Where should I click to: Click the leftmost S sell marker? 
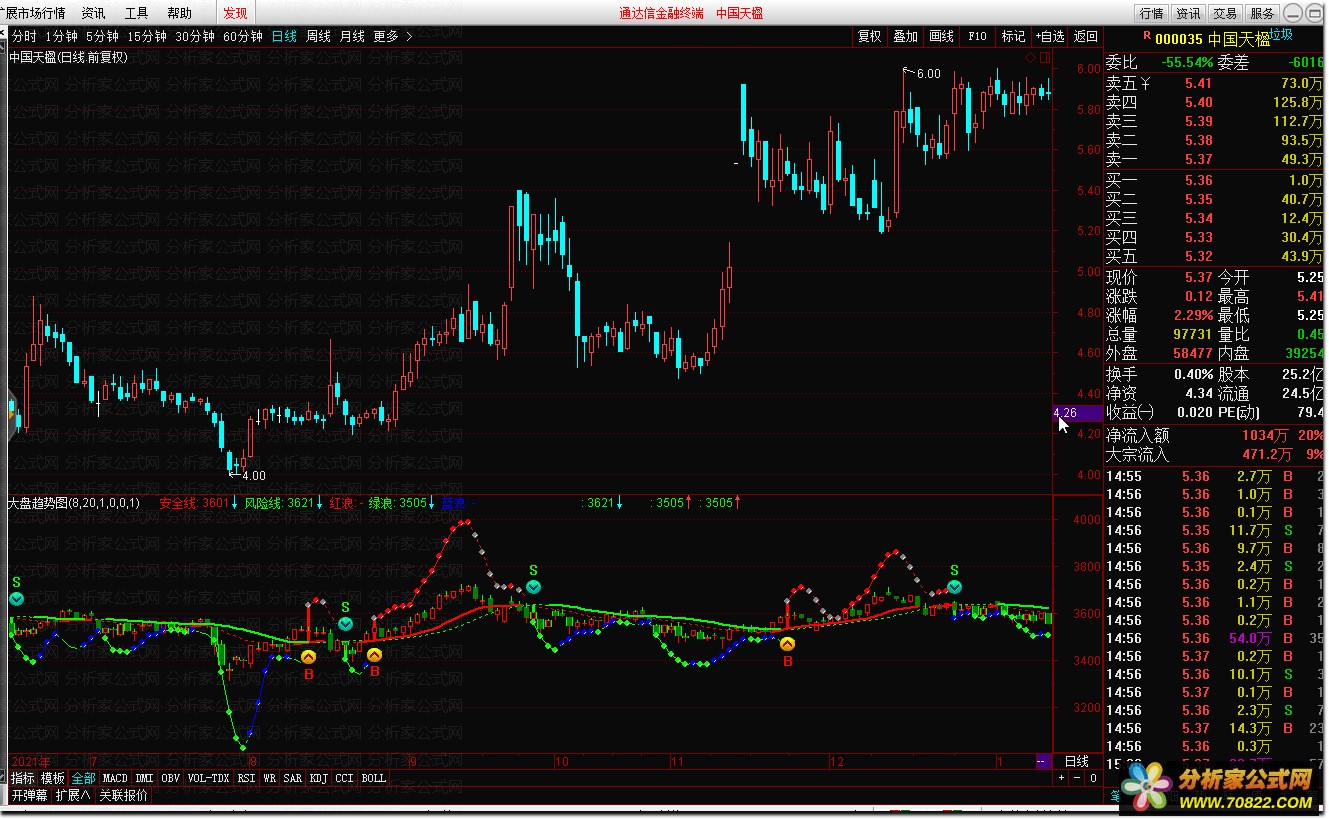(16, 582)
